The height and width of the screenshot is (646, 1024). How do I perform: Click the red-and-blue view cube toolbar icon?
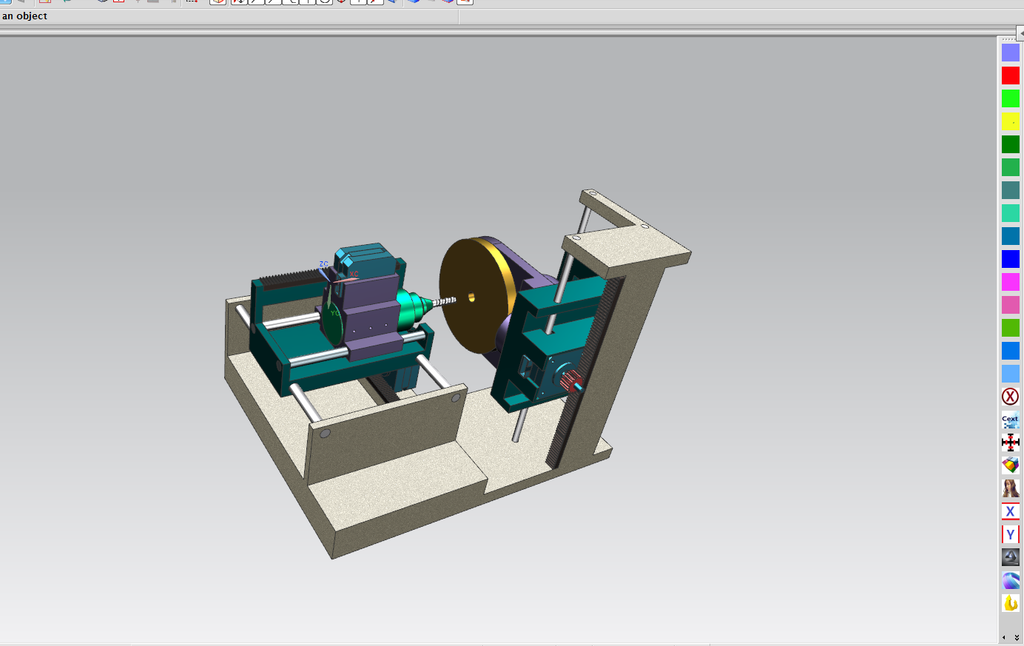[446, 4]
